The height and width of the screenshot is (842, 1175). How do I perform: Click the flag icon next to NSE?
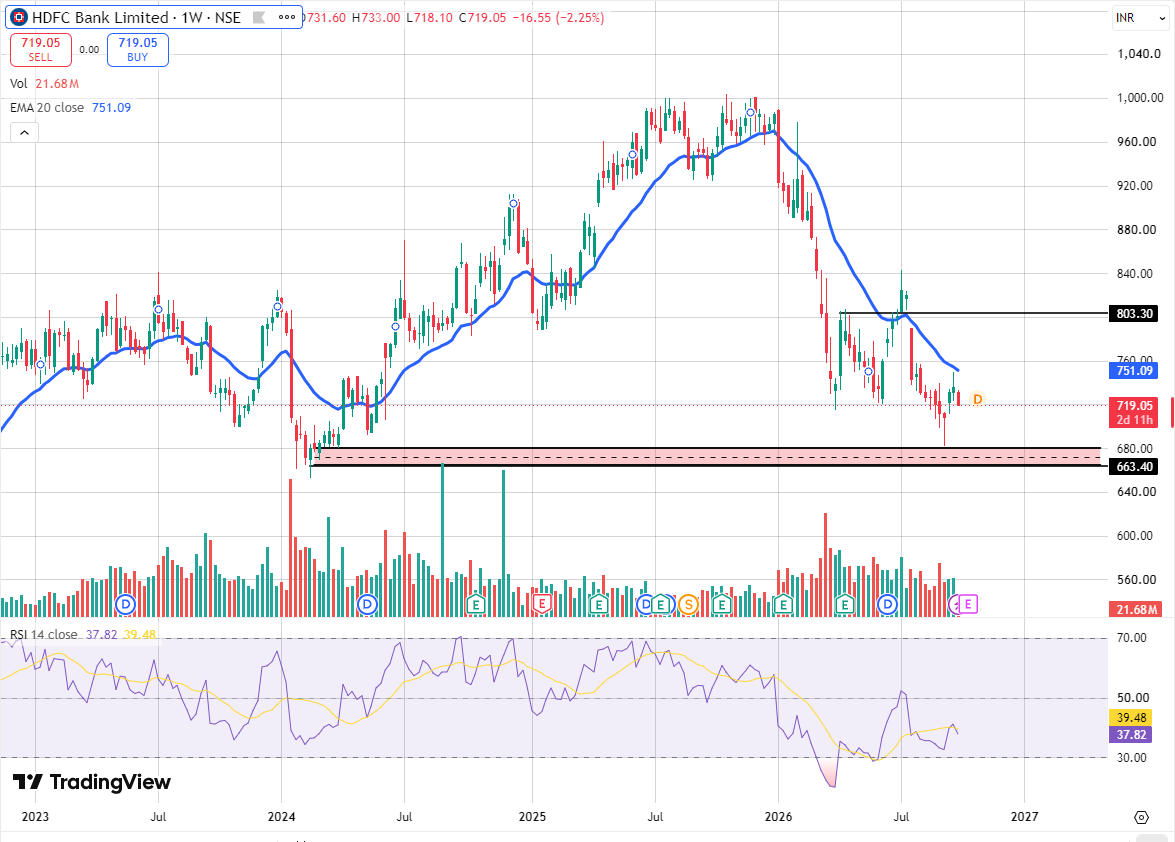coord(259,17)
